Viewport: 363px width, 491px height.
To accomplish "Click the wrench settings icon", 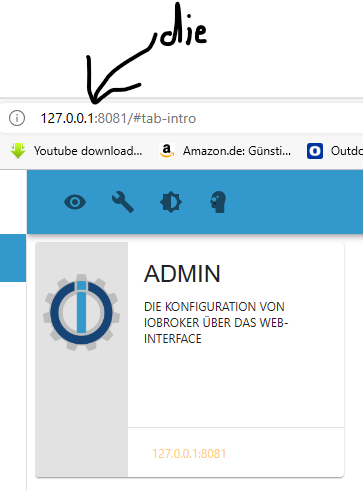I will 123,202.
